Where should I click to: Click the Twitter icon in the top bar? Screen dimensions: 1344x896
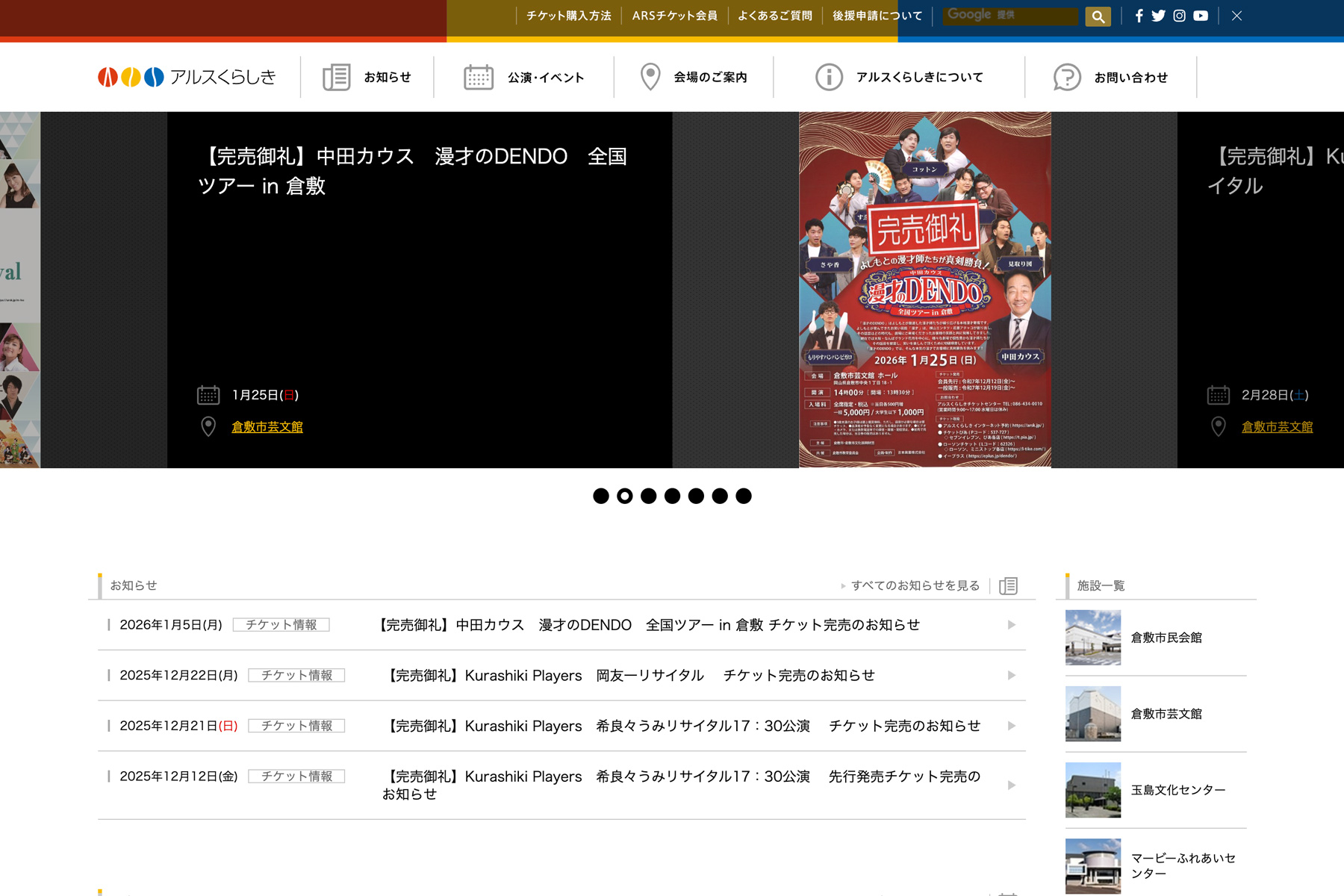point(1159,15)
